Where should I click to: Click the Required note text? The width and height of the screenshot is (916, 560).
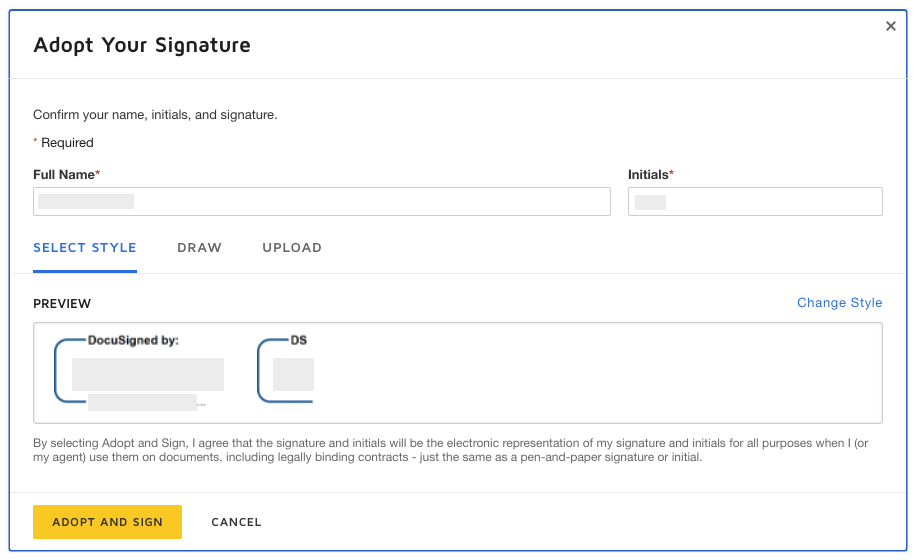tap(63, 142)
